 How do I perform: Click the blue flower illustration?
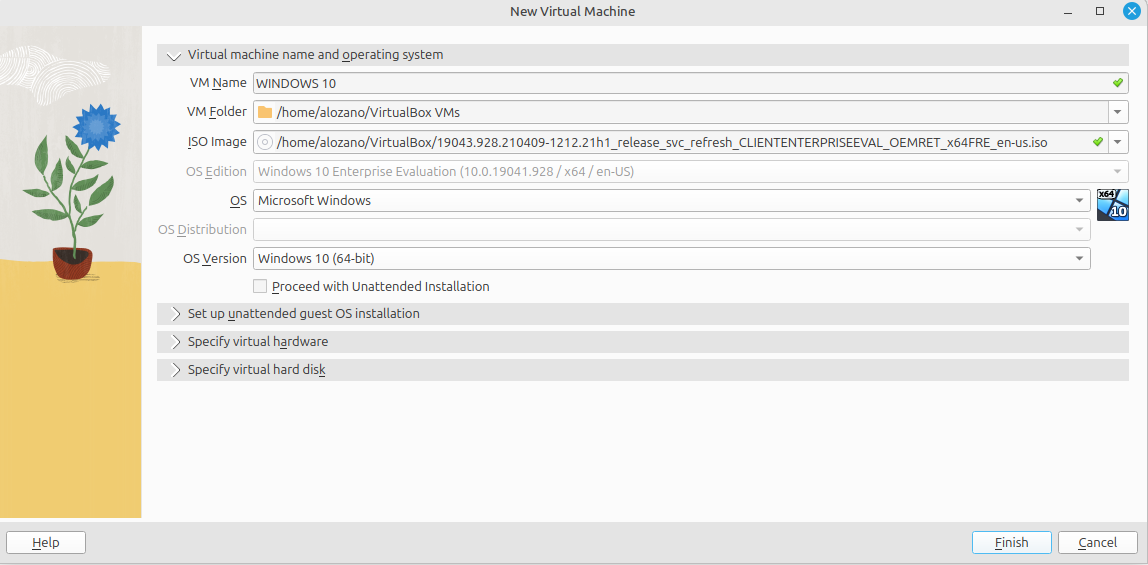[x=97, y=125]
